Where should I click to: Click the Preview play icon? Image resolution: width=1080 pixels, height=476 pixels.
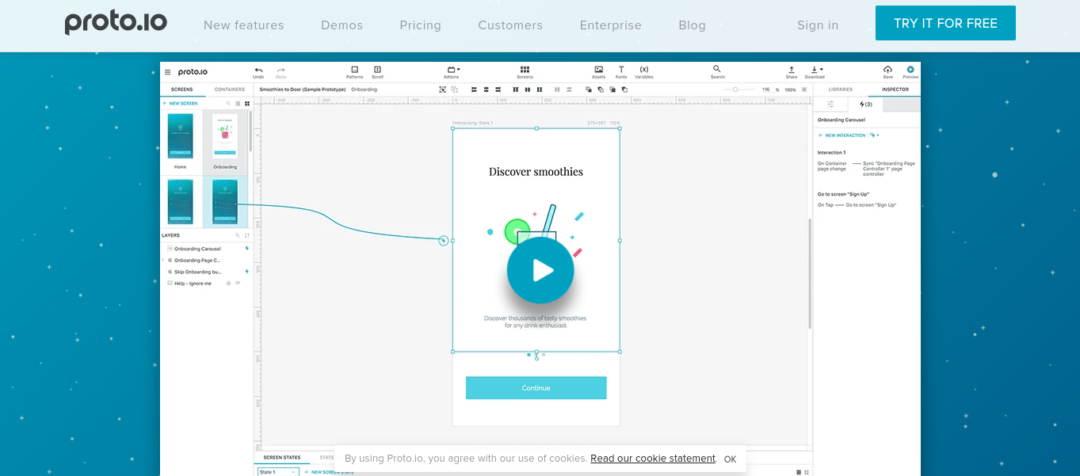coord(911,70)
